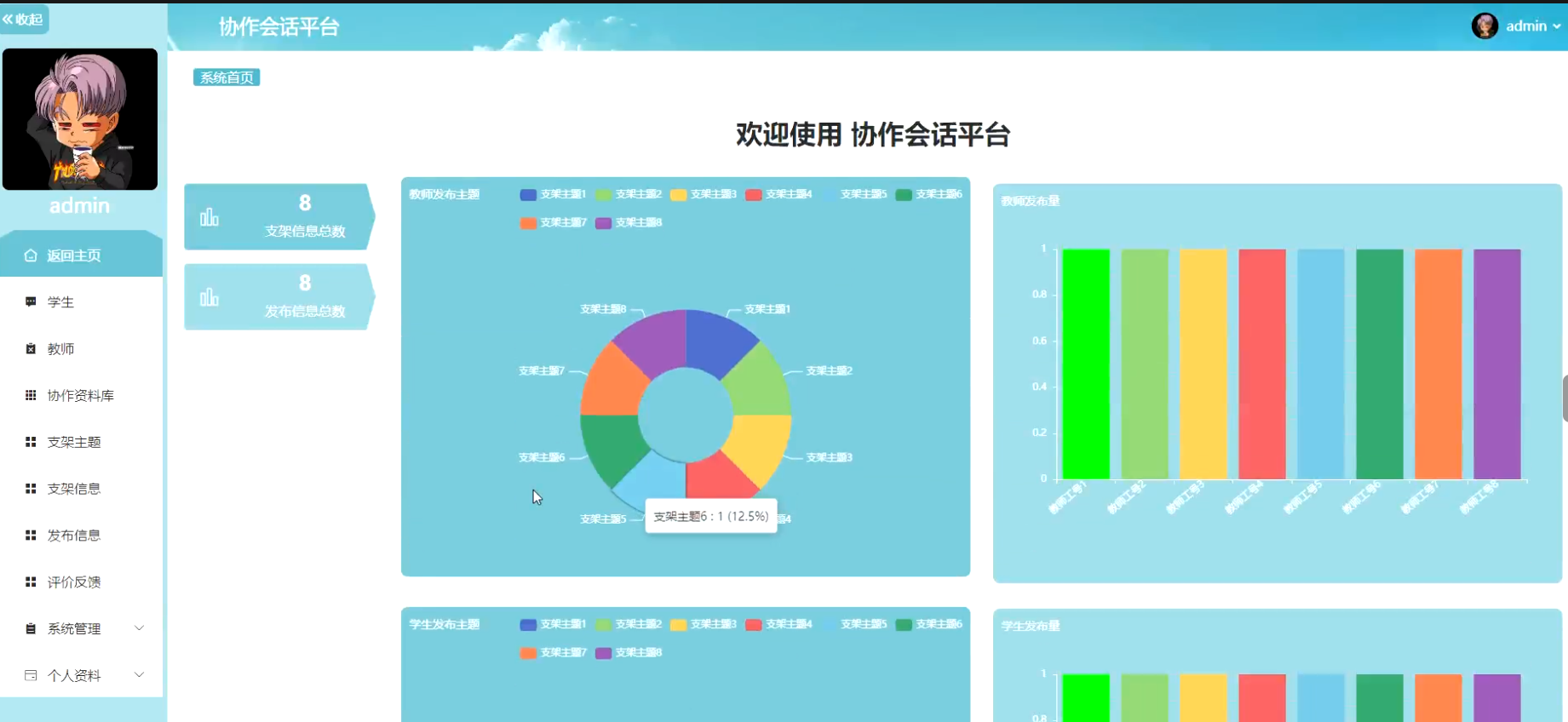Click the icon next to 教师
Image resolution: width=1568 pixels, height=722 pixels.
pos(31,349)
